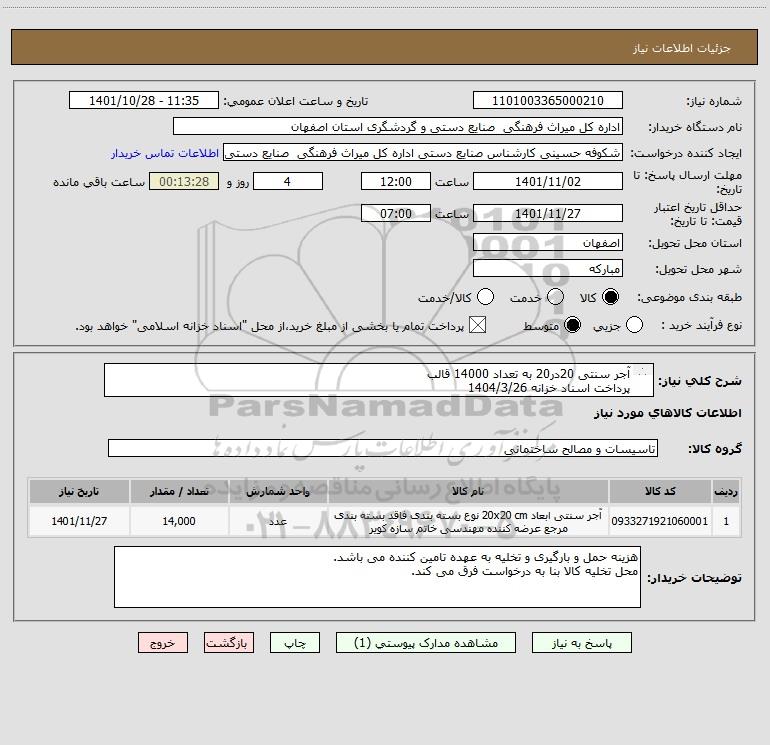
Task: Click the need number field 1101003365000210
Action: pos(548,100)
